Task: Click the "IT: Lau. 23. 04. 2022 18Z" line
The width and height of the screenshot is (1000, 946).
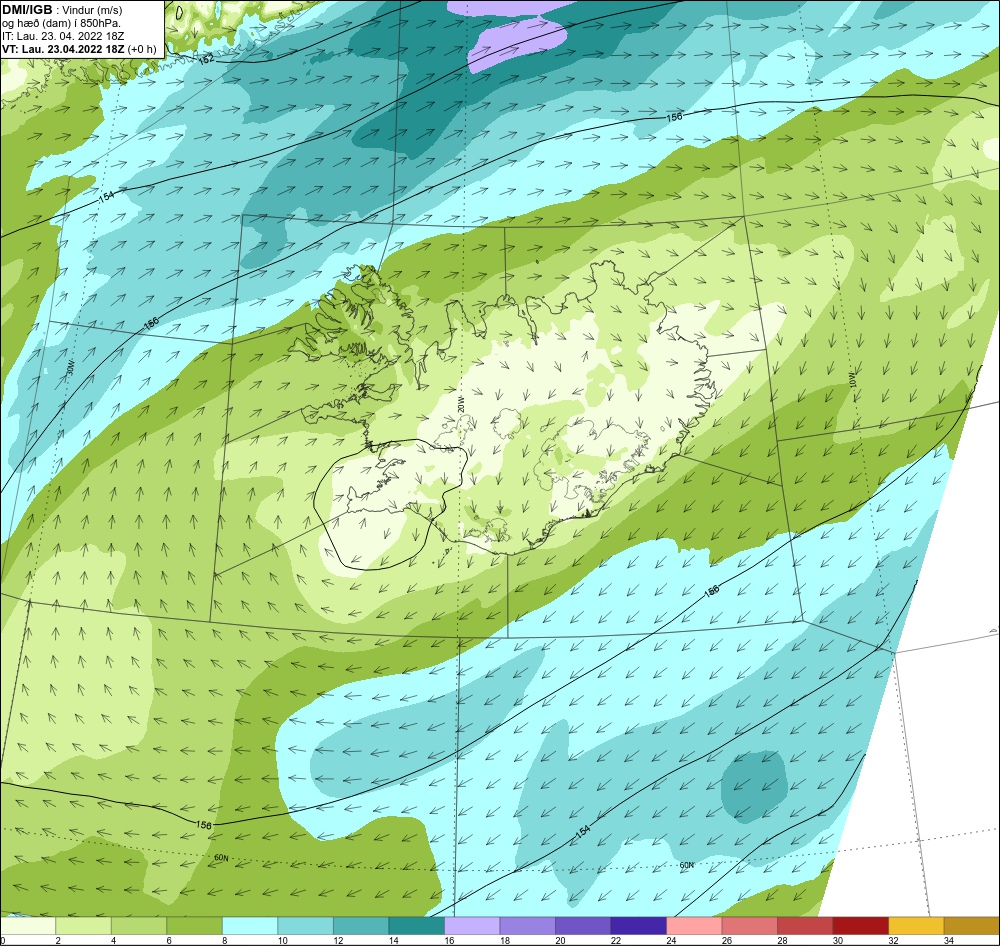Action: [63, 36]
